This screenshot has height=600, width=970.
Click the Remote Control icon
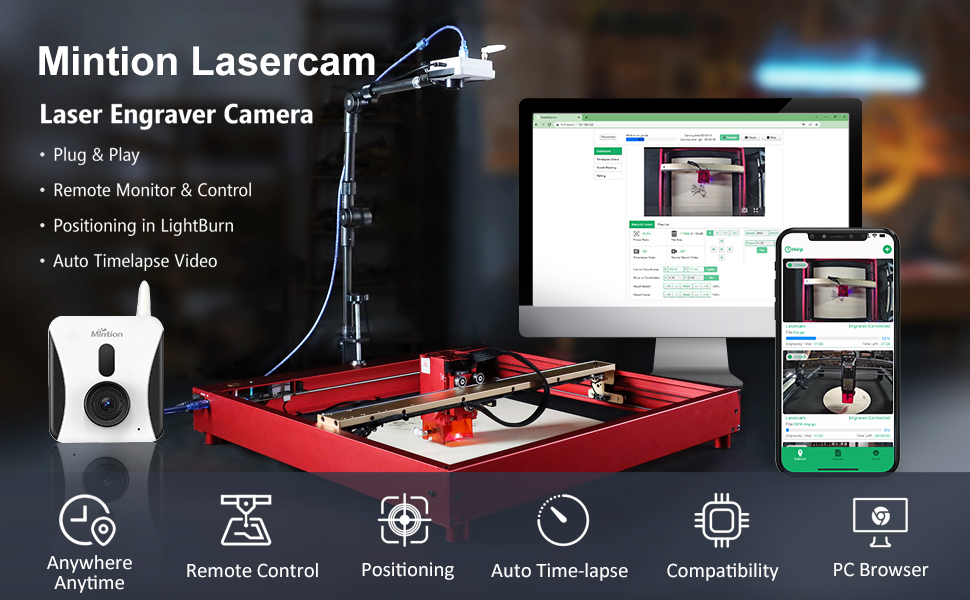pos(246,520)
